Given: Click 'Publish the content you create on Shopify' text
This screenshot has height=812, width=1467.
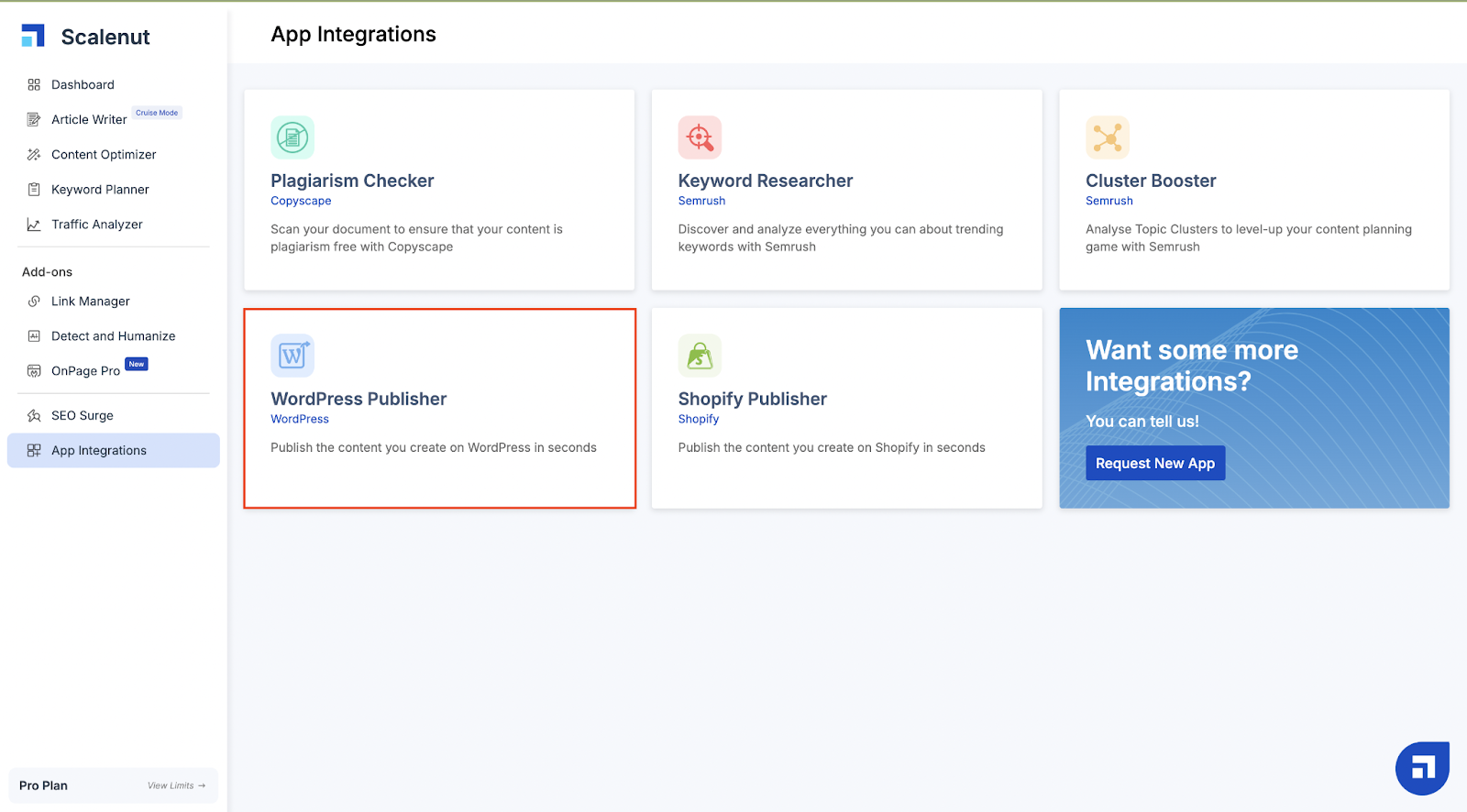Looking at the screenshot, I should (832, 447).
